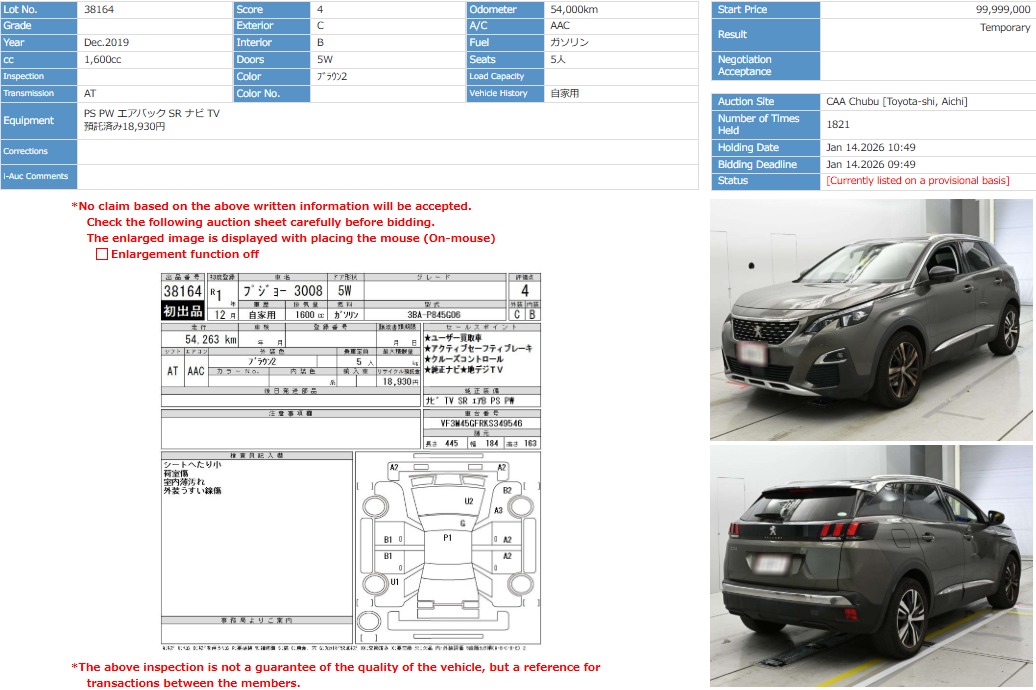The height and width of the screenshot is (690, 1036).
Task: Select the Seats value 5人
Action: pyautogui.click(x=558, y=59)
